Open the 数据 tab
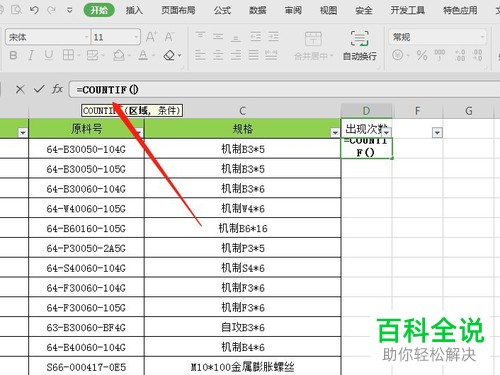This screenshot has height=375, width=500. [x=258, y=10]
